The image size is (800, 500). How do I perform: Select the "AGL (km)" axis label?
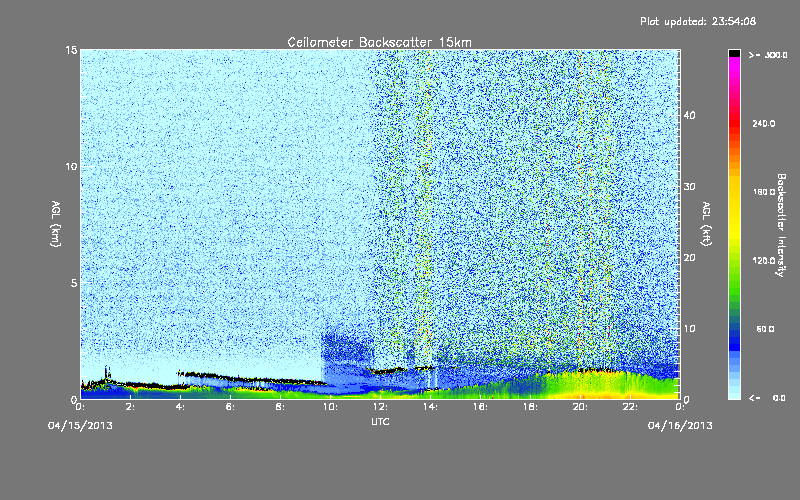(x=56, y=223)
